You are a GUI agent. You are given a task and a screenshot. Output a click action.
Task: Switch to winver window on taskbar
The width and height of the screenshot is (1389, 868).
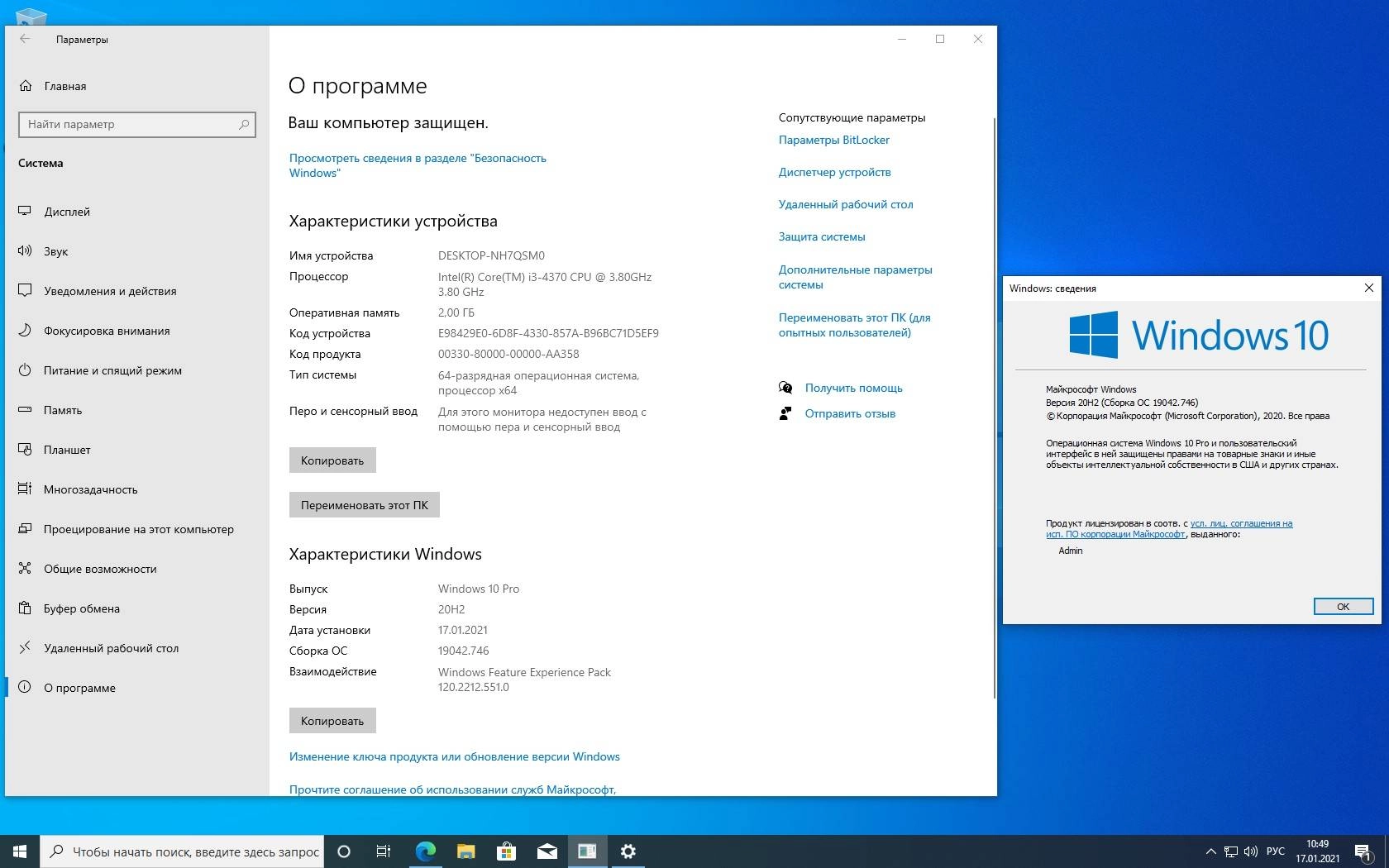tap(587, 851)
